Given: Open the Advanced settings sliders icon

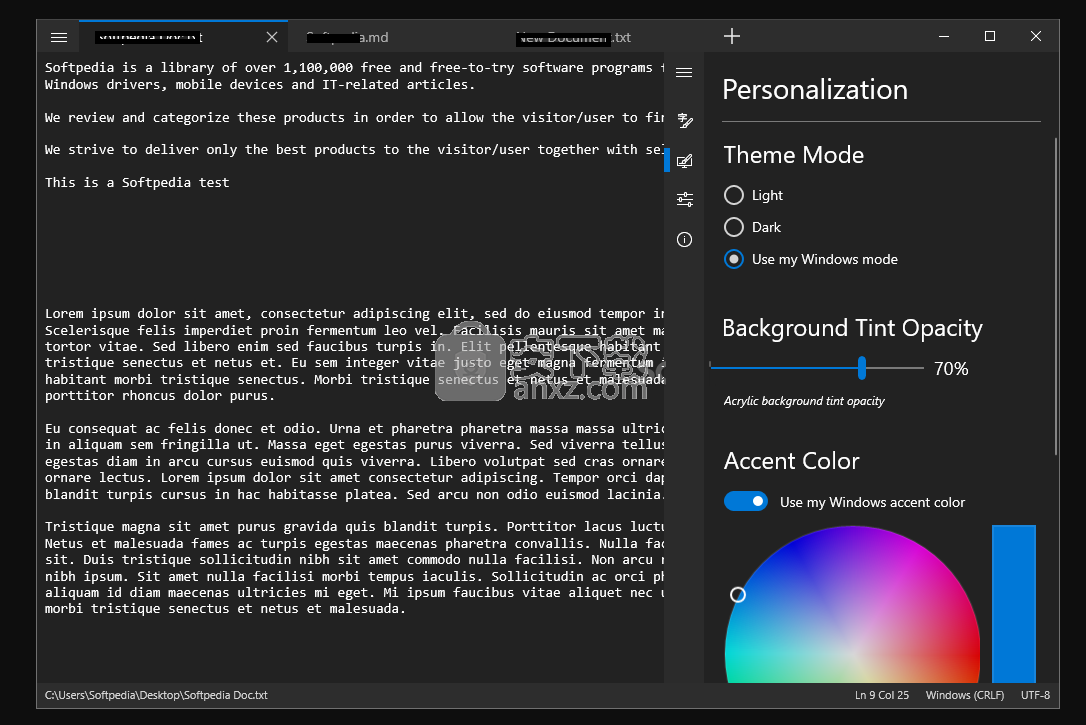Looking at the screenshot, I should [685, 199].
